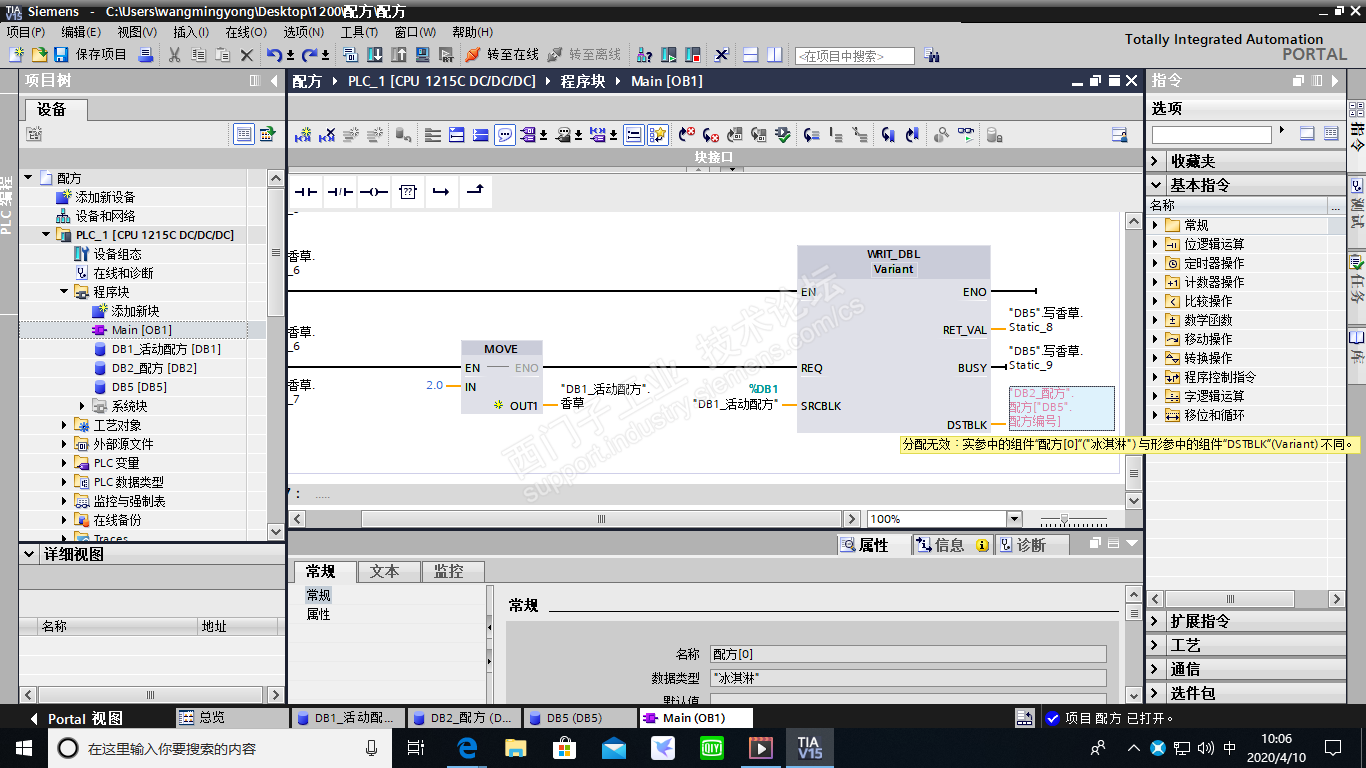Upload from device using the toolbar icon

[398, 54]
